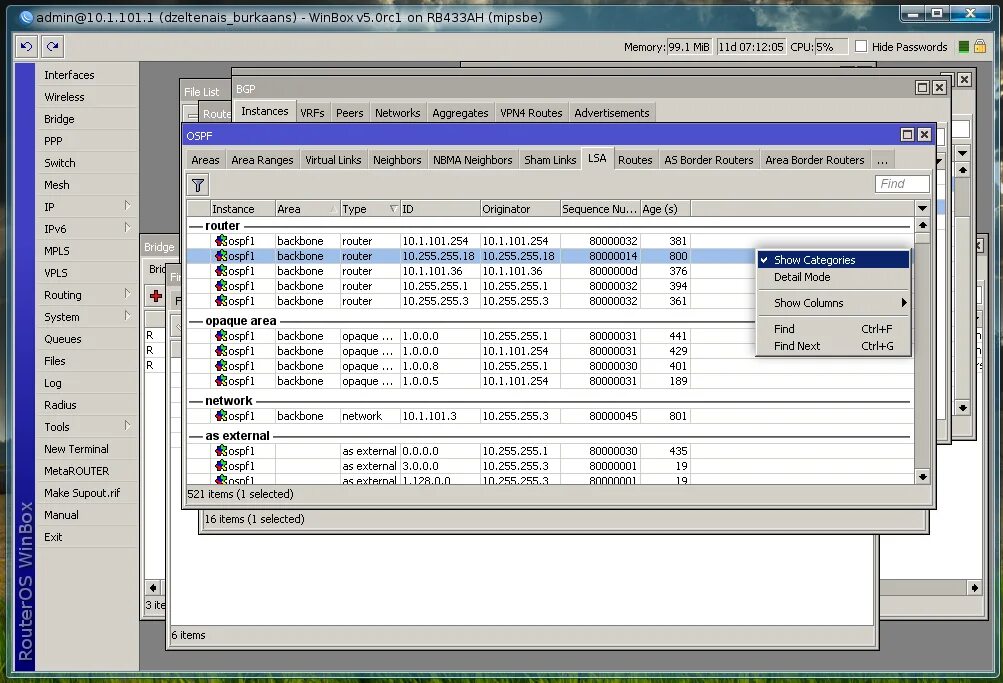
Task: Choose Find in context menu
Action: click(x=833, y=329)
